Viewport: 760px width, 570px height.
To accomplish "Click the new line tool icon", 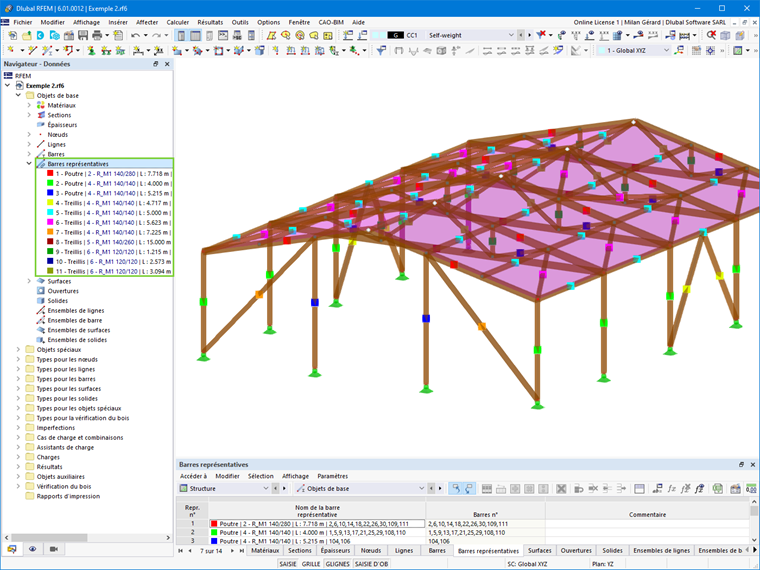I will pyautogui.click(x=32, y=50).
